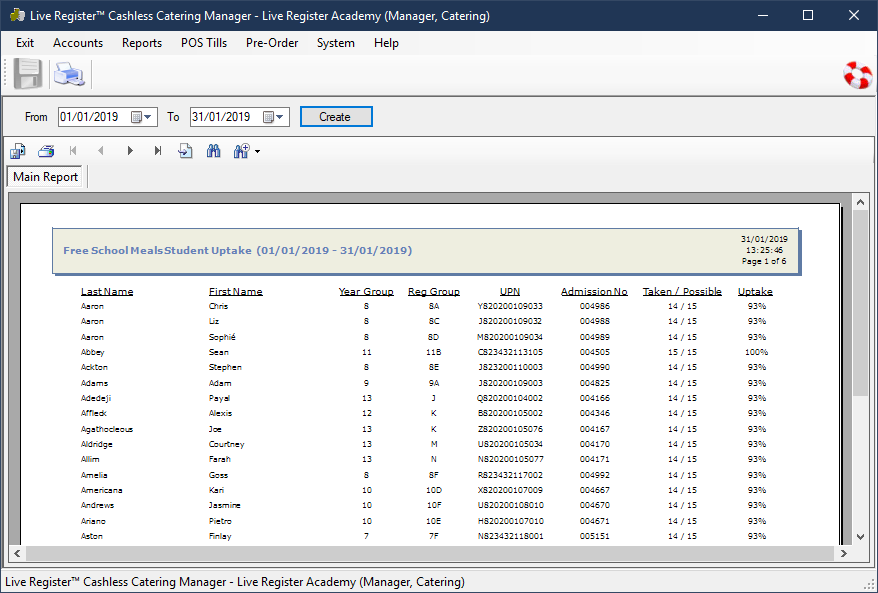
Task: Click vertical scrollbar down arrow
Action: (x=861, y=536)
